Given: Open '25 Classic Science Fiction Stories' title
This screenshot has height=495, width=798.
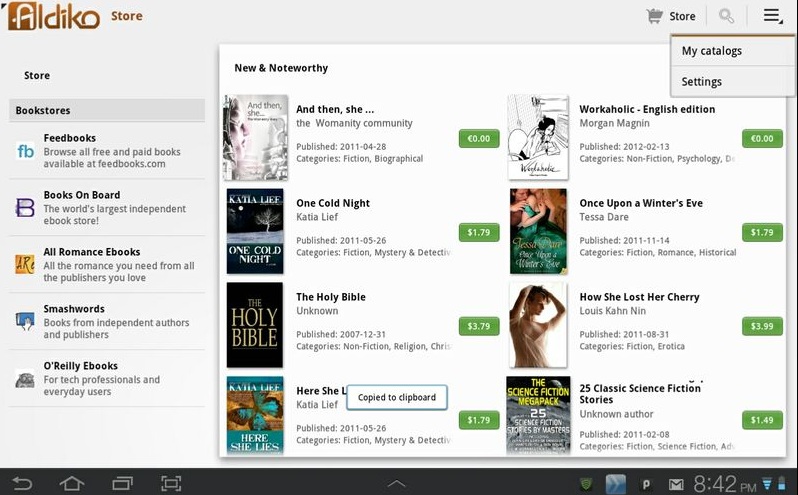Looking at the screenshot, I should point(640,394).
